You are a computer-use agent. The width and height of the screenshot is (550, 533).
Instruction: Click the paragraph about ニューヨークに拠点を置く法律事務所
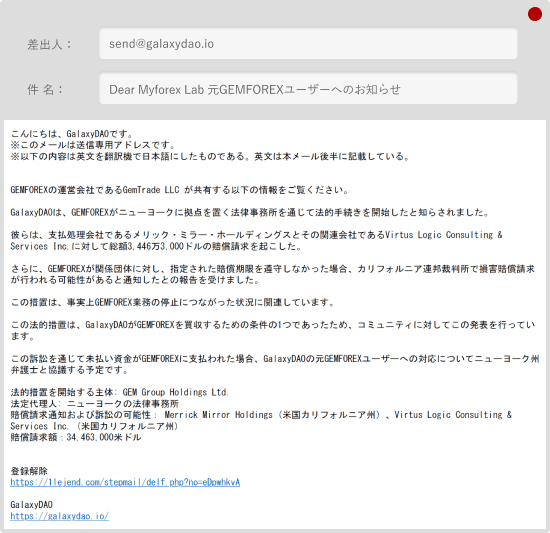(249, 212)
